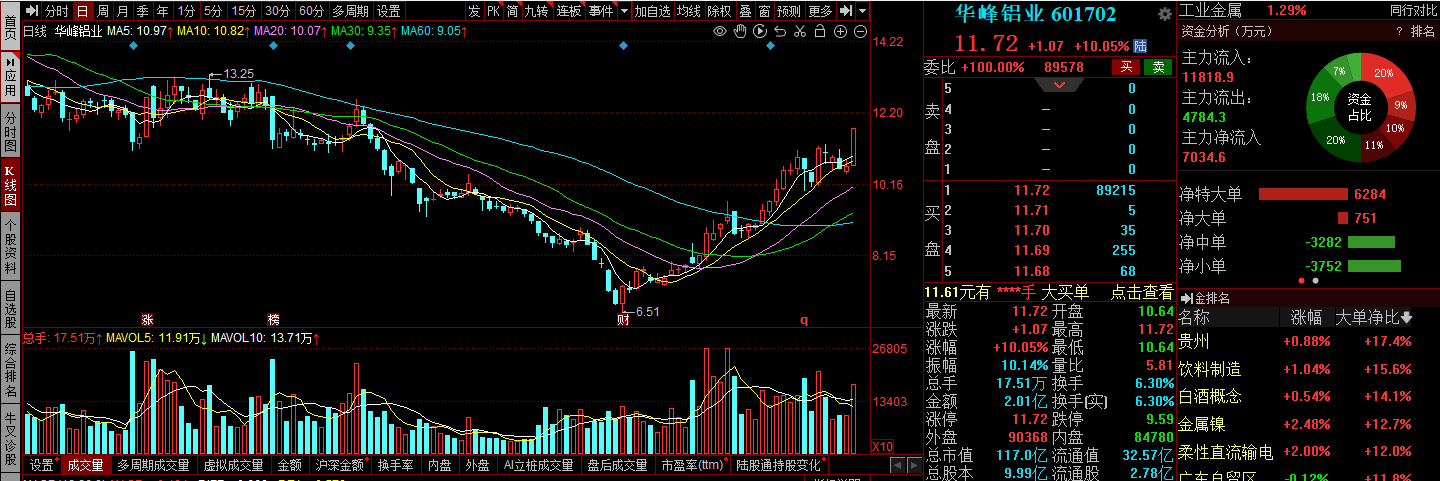Click indicator tabs scroll-left arrow

point(898,466)
